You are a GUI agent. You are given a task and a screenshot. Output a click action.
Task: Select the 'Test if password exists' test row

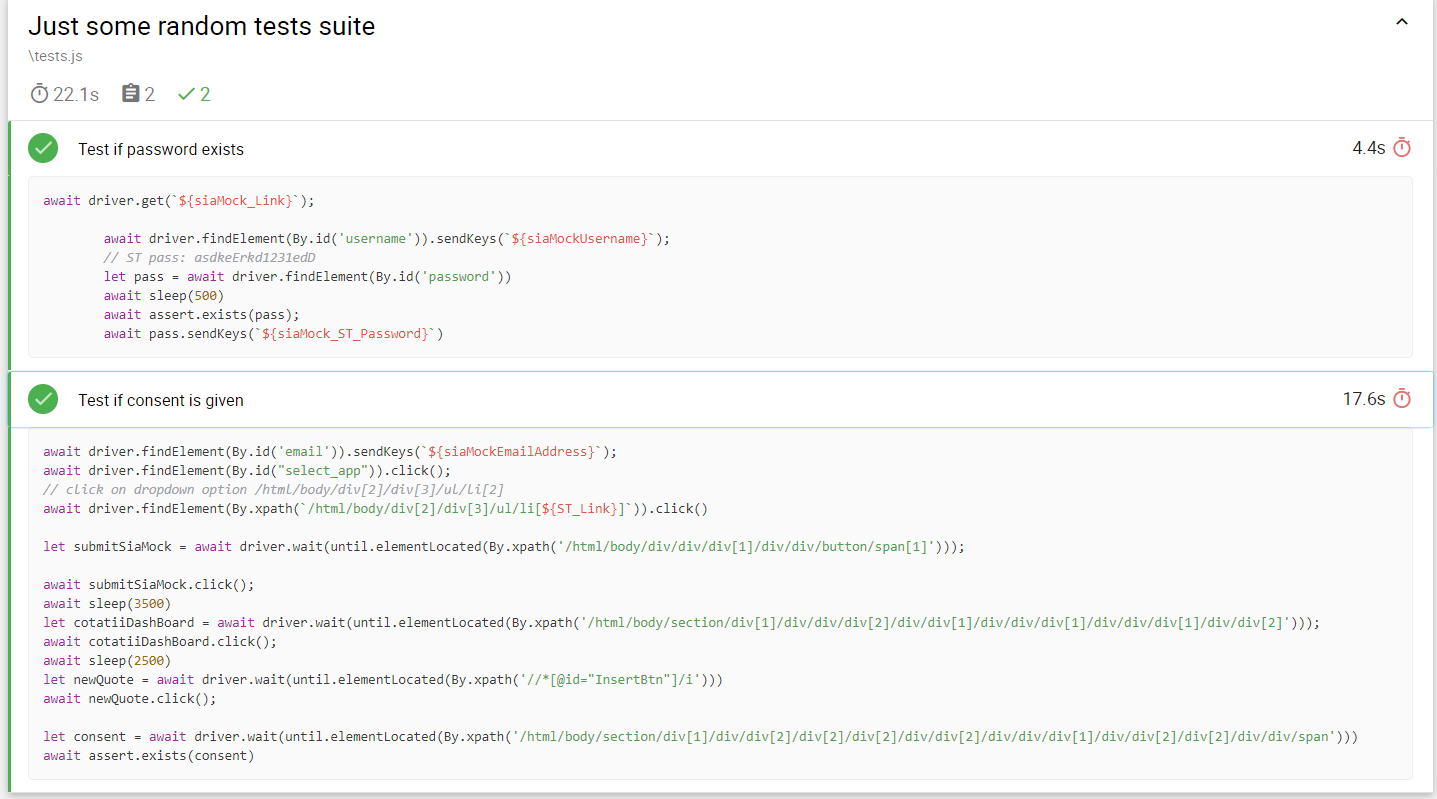161,147
